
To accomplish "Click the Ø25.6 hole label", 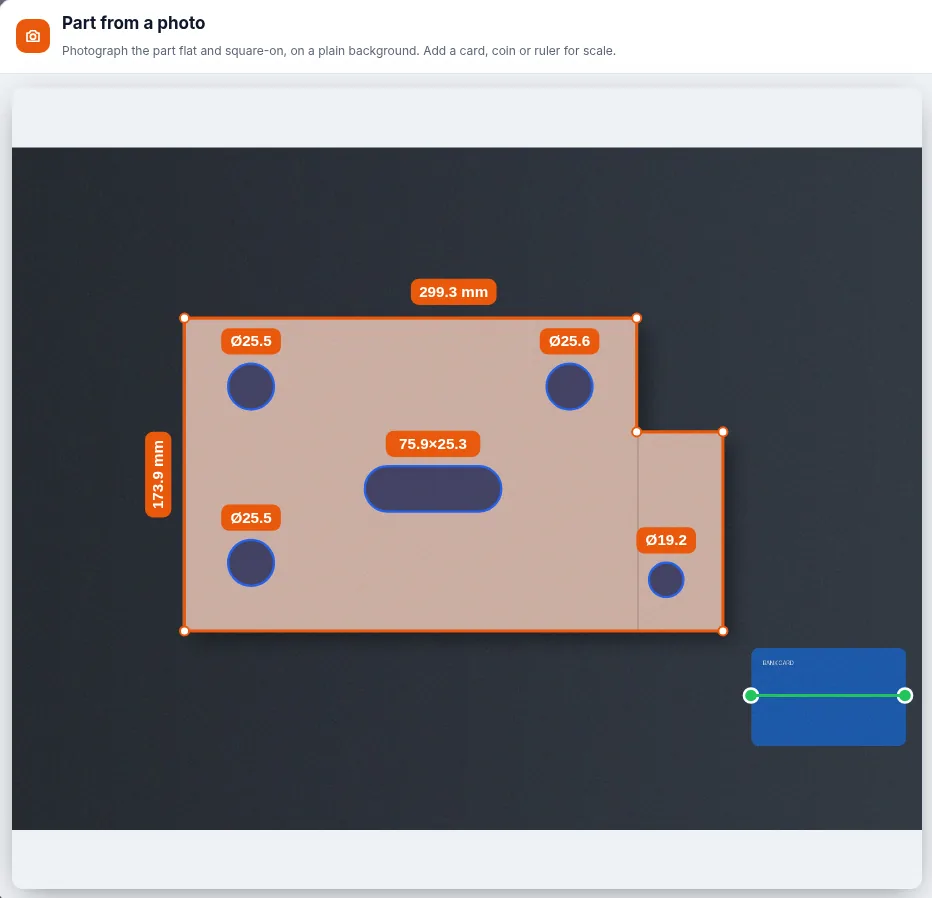I will point(569,341).
